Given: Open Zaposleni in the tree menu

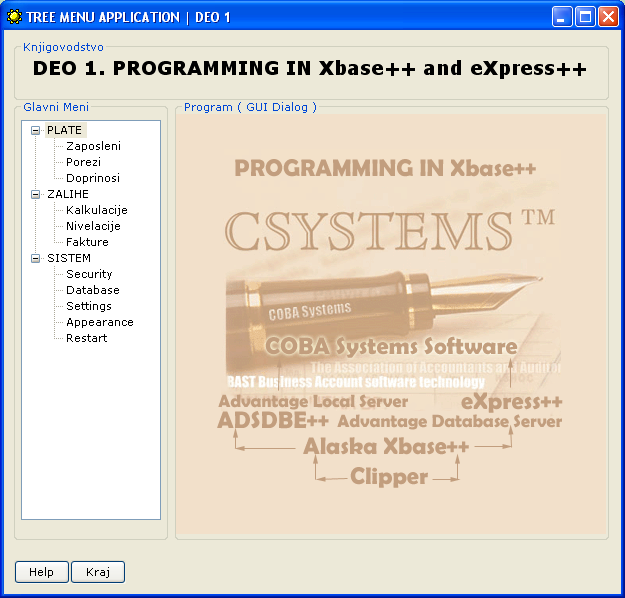Looking at the screenshot, I should point(93,146).
